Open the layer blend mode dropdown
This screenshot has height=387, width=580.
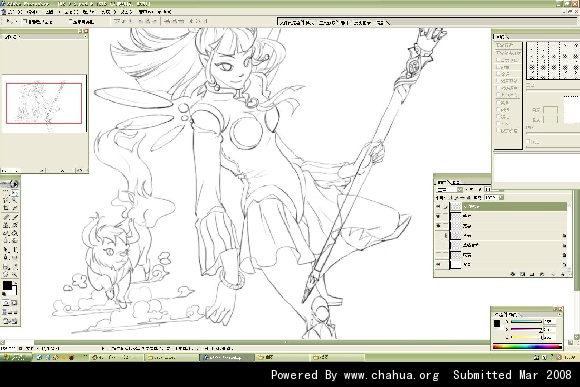click(449, 190)
